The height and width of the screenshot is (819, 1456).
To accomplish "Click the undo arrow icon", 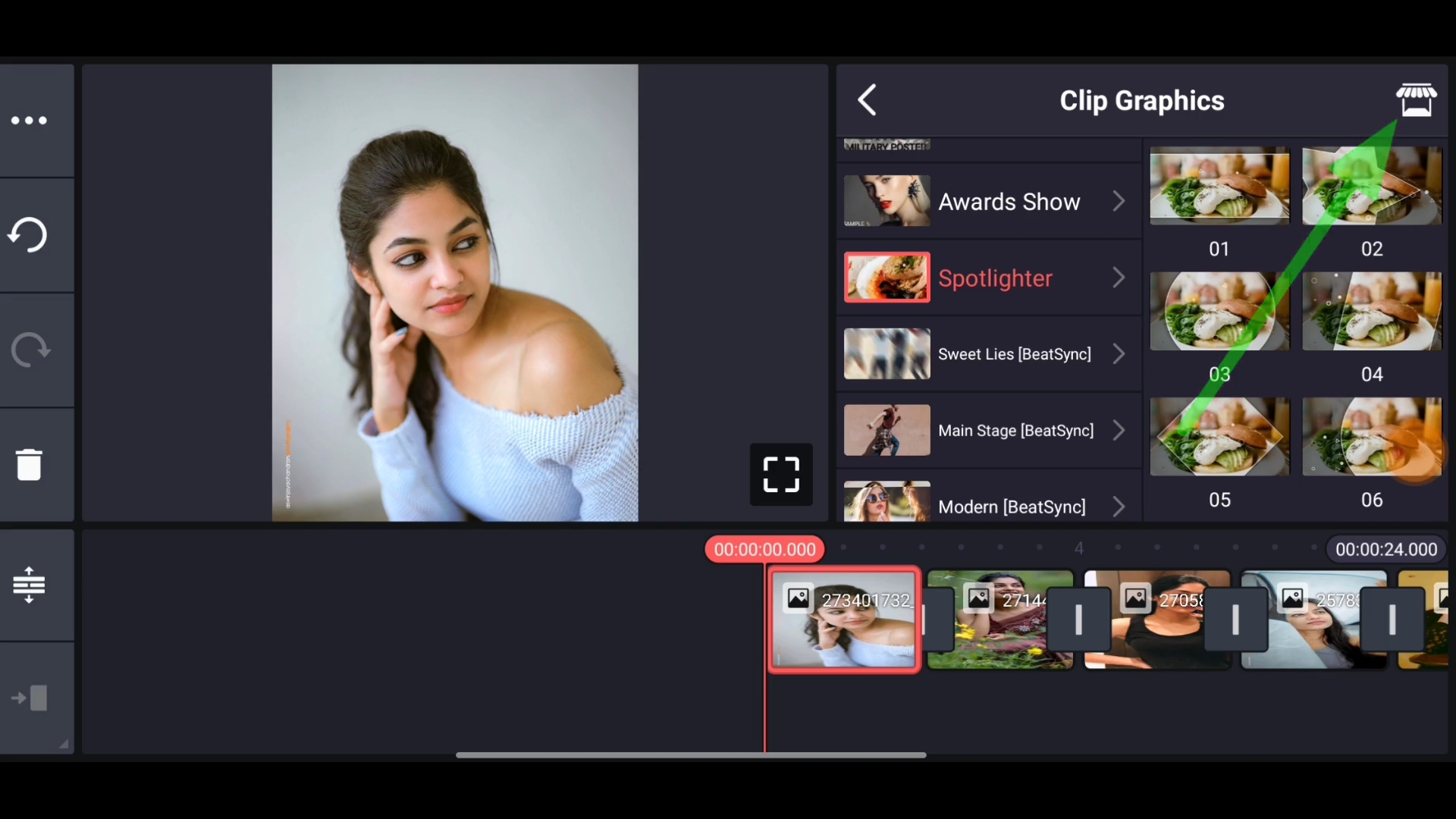I will (x=28, y=235).
